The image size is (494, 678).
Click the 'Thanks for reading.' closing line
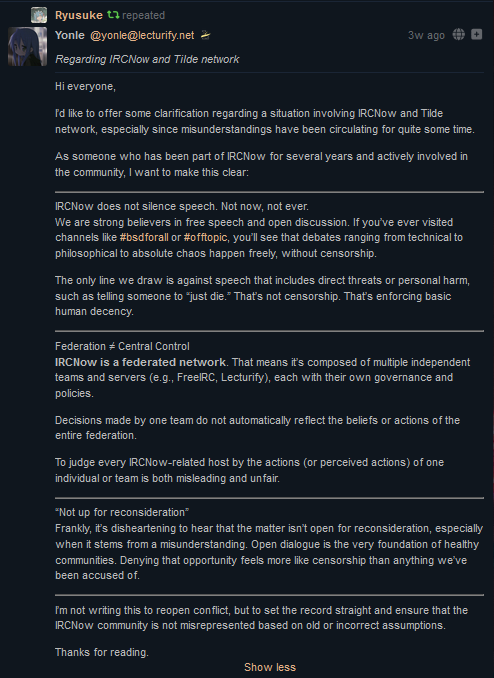click(x=102, y=652)
